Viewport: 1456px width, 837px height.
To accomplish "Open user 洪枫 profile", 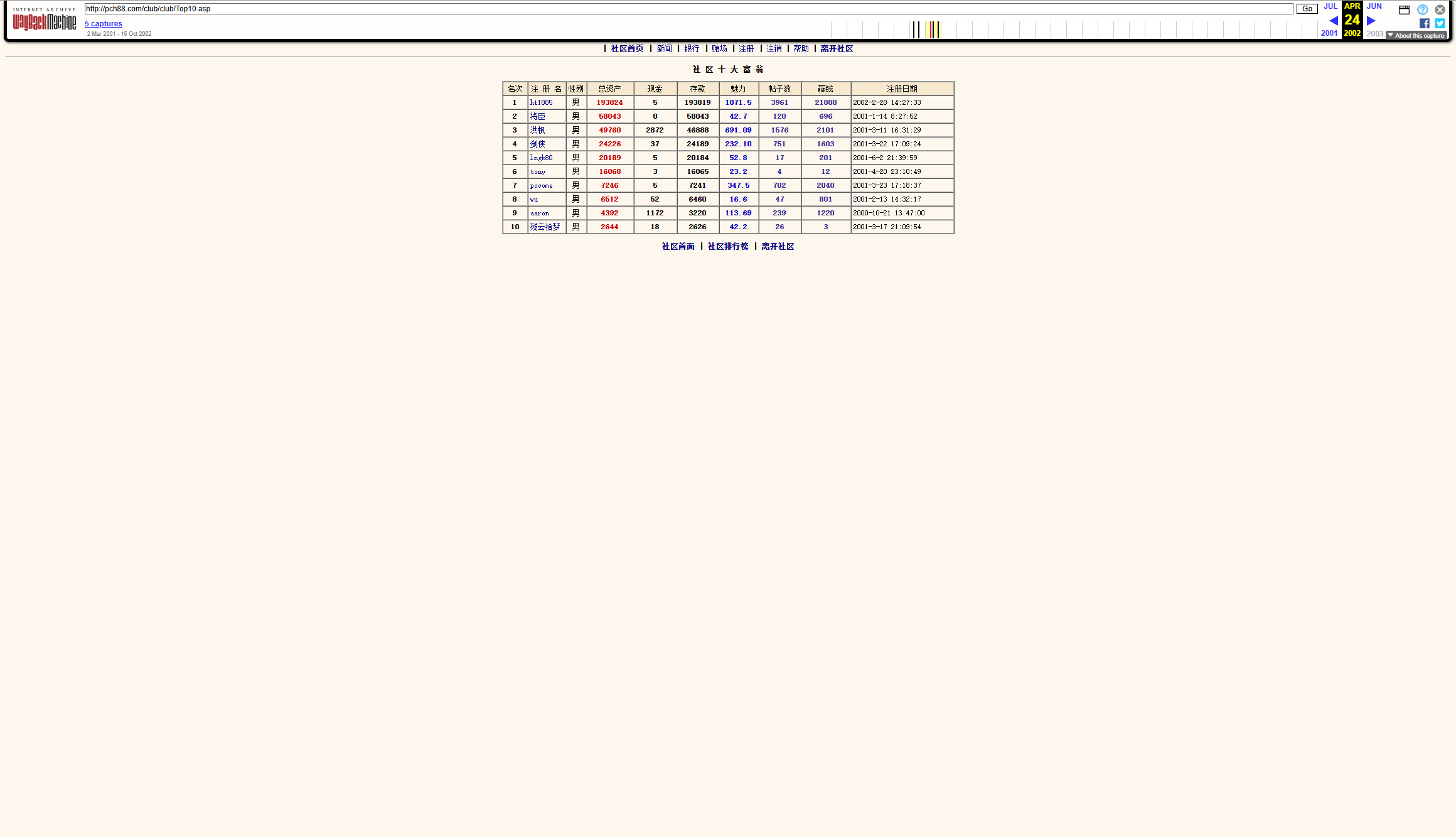I will tap(537, 130).
